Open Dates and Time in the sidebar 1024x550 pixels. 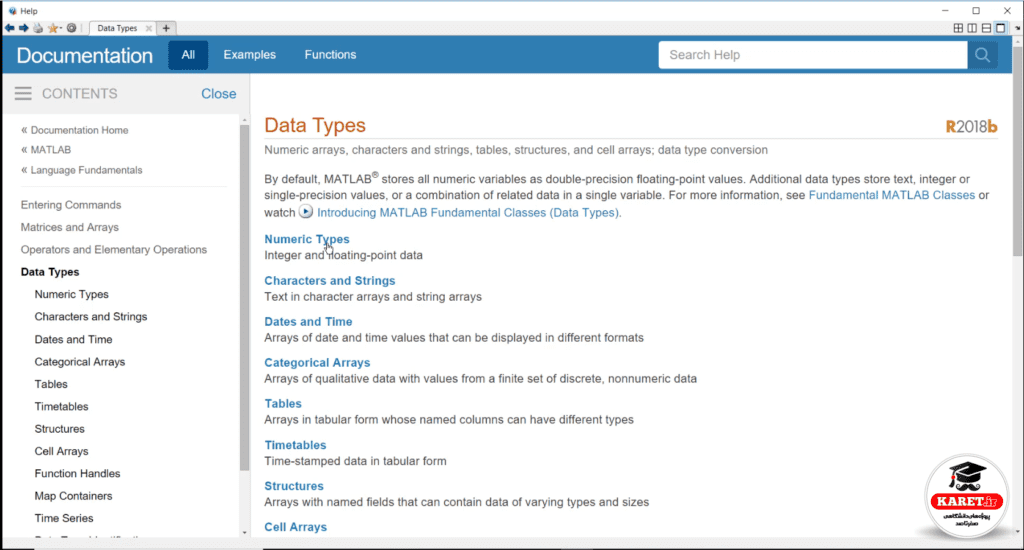point(73,339)
